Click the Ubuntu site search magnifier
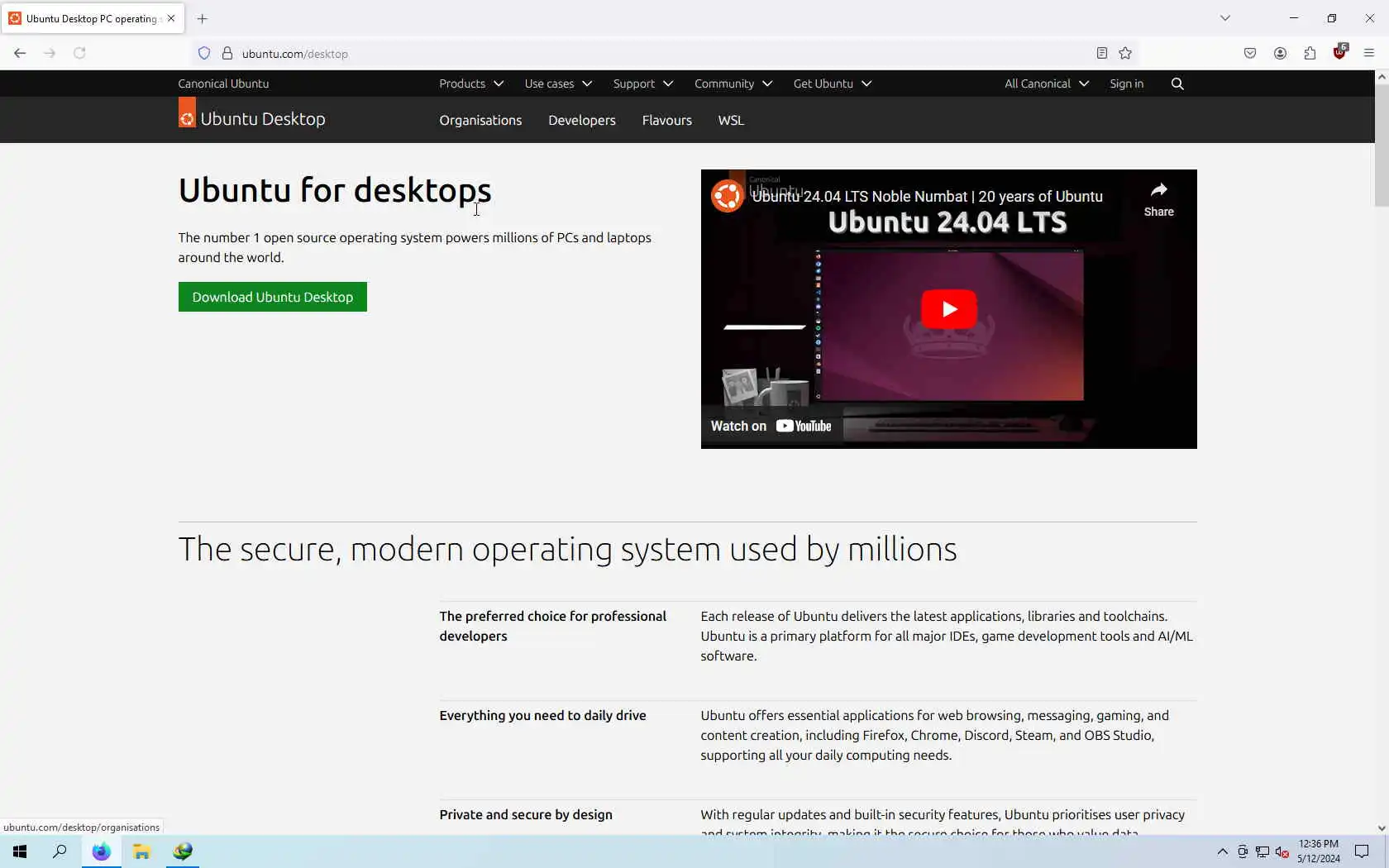This screenshot has width=1389, height=868. (1177, 83)
